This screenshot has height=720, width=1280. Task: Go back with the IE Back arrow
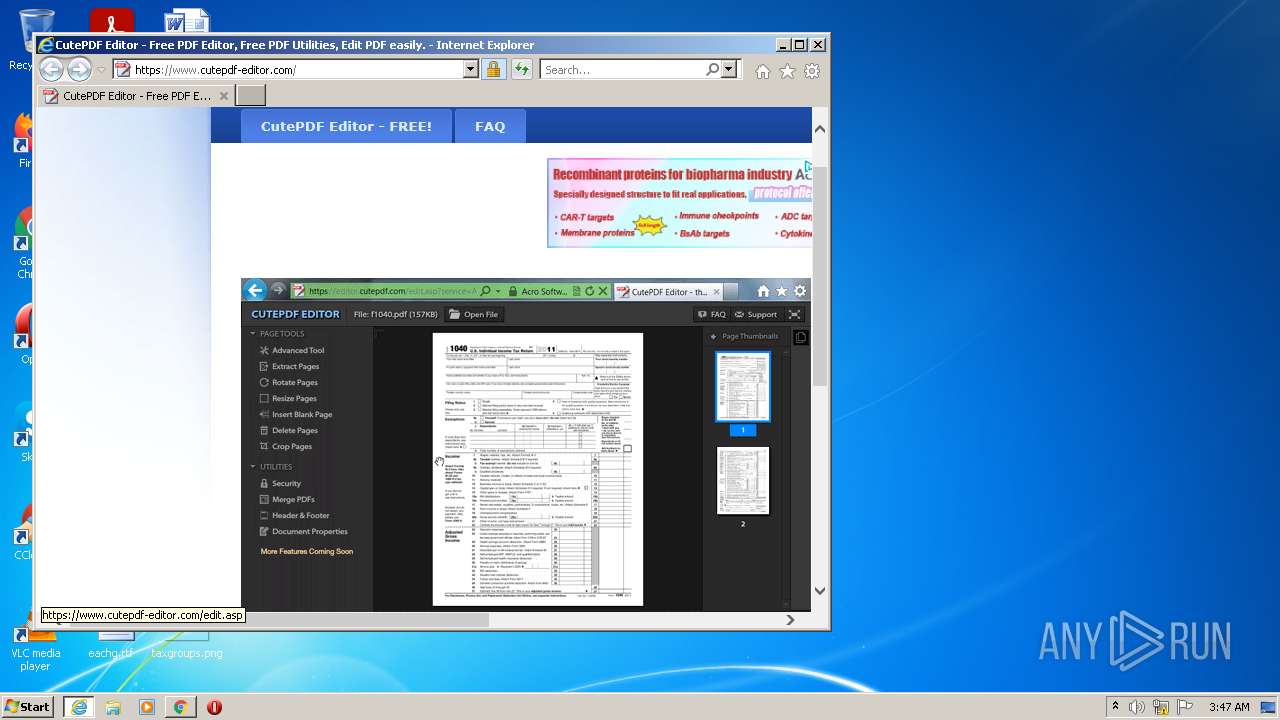(51, 69)
